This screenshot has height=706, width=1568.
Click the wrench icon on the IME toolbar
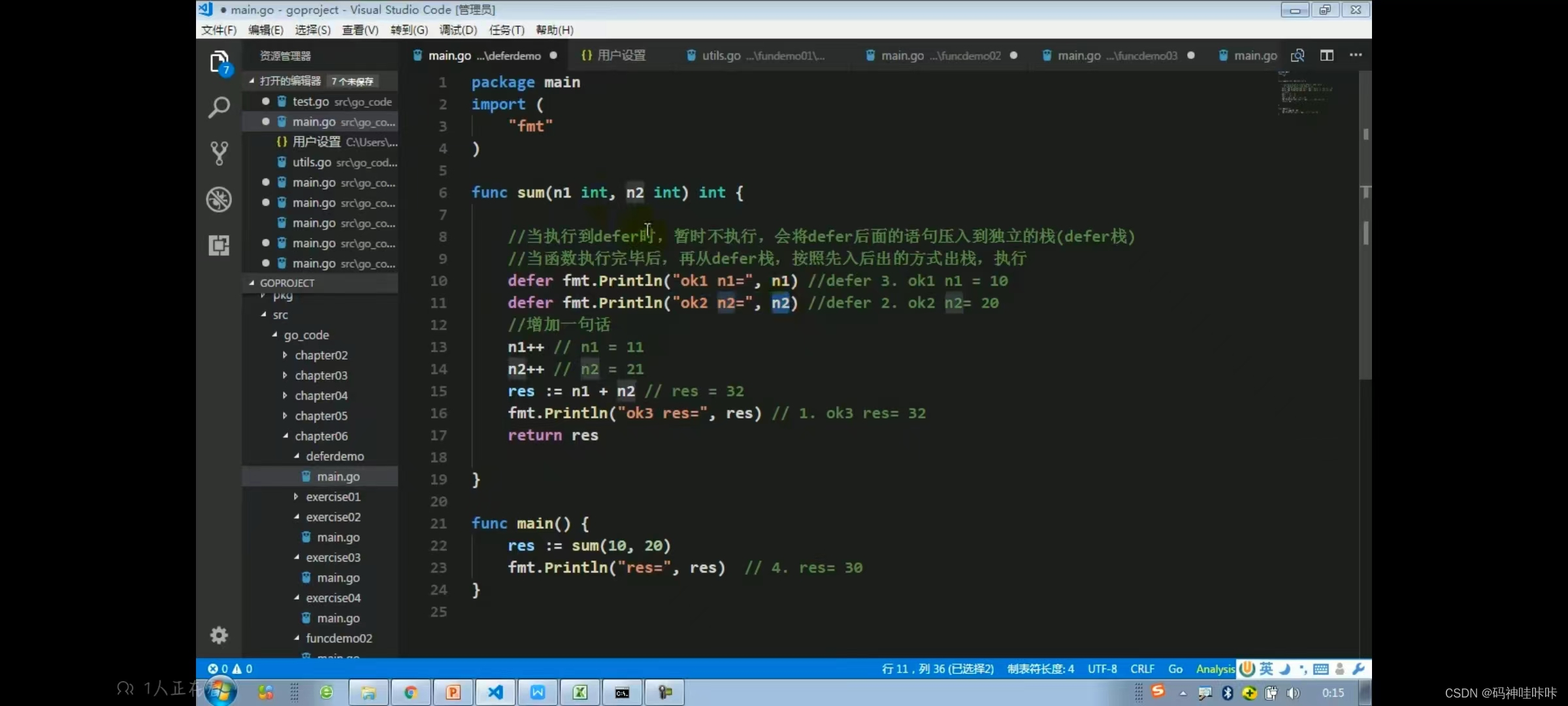point(1358,669)
